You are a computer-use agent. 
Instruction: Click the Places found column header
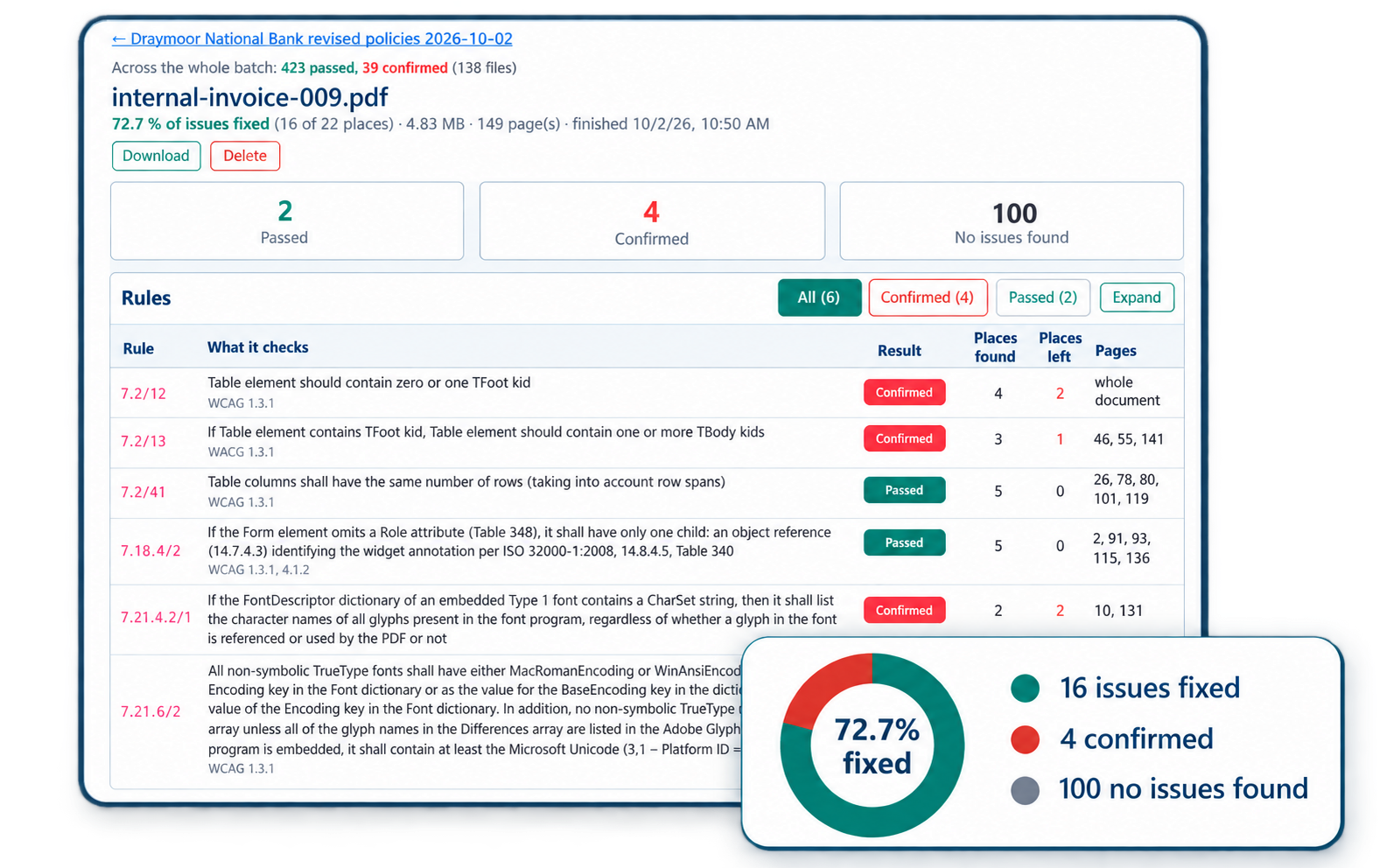point(996,347)
